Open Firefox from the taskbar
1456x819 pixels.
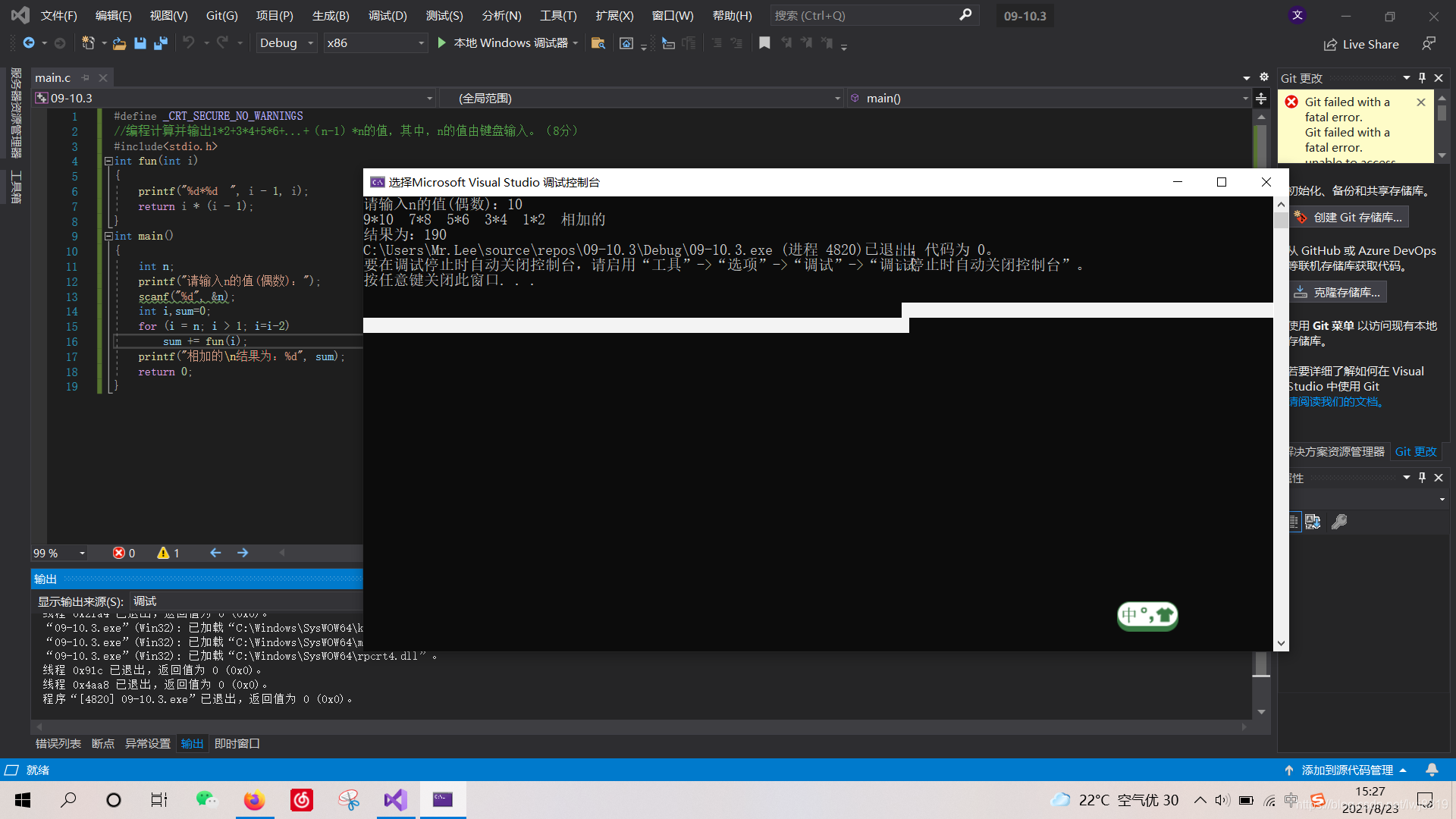tap(254, 800)
